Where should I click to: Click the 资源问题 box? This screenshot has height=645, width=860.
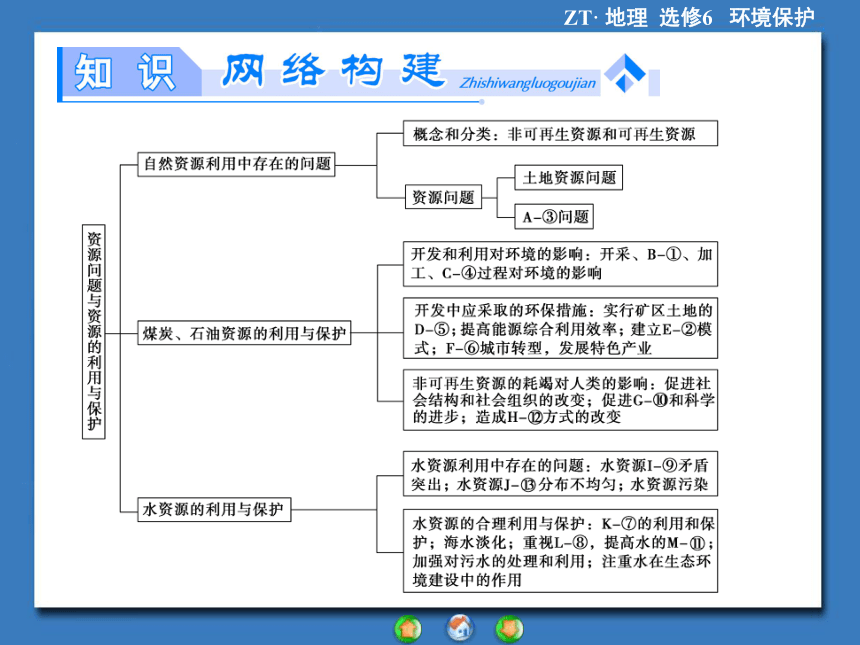tap(443, 197)
